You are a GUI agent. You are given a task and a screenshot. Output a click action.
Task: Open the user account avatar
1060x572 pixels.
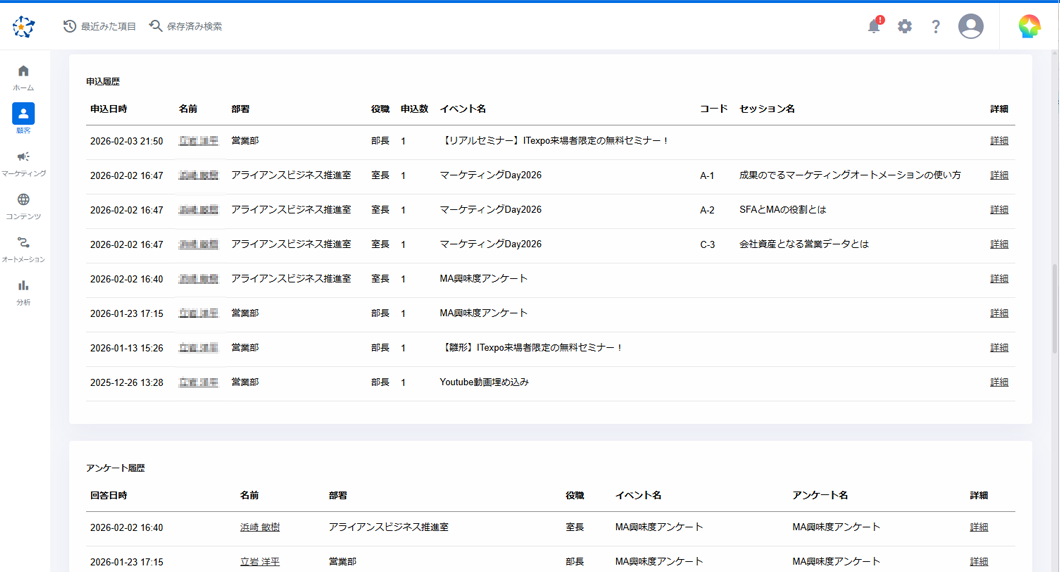tap(971, 26)
